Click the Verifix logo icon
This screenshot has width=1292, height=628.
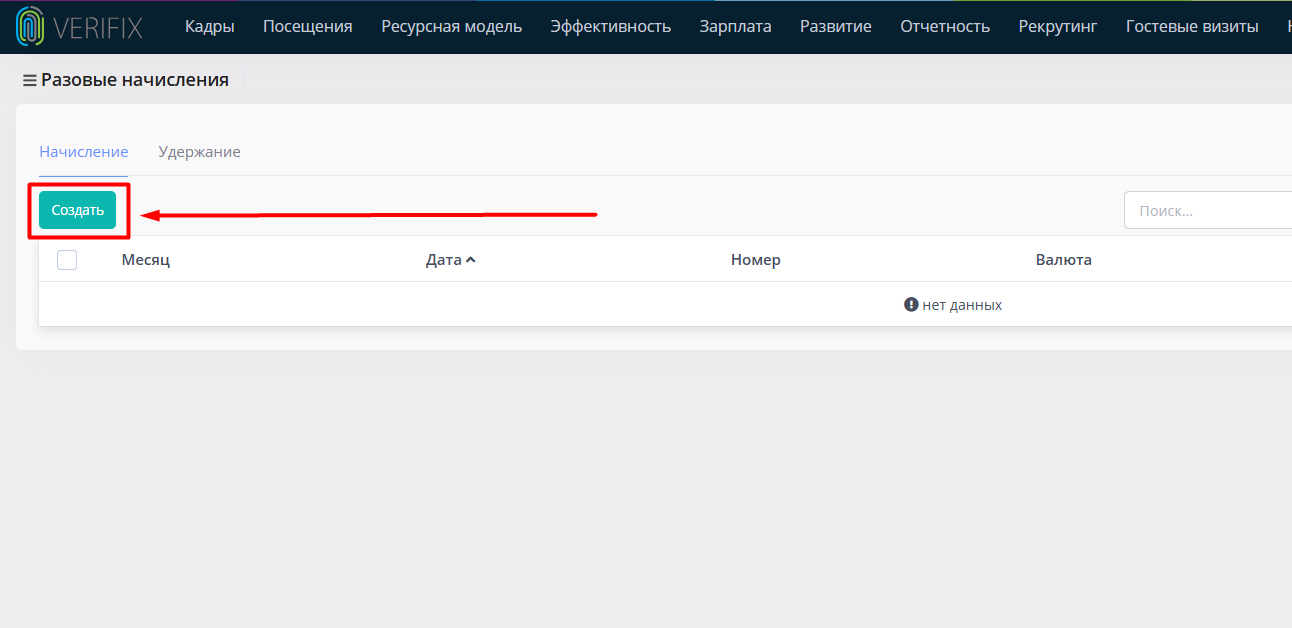[x=30, y=26]
